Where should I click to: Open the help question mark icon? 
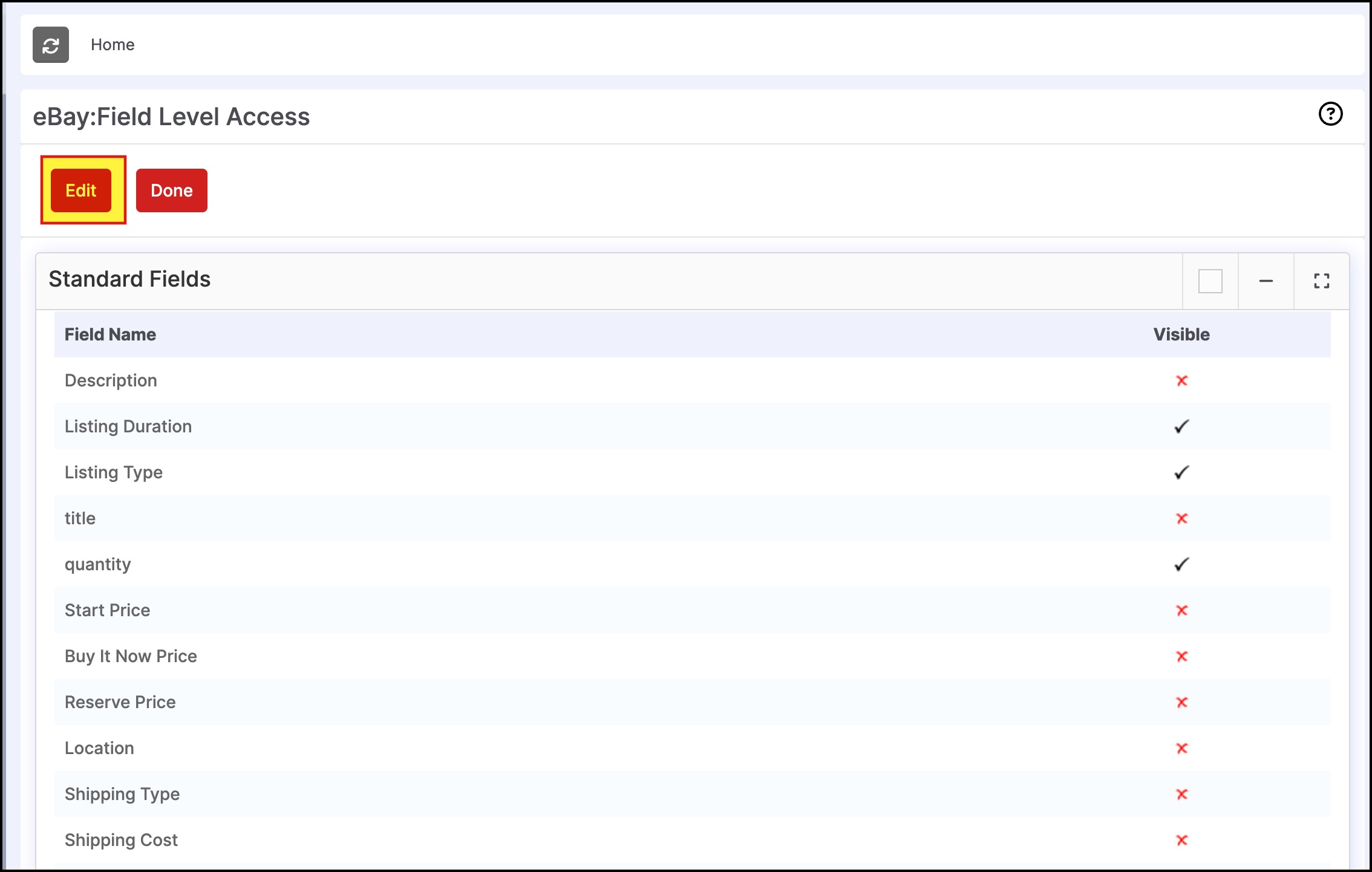click(1330, 114)
